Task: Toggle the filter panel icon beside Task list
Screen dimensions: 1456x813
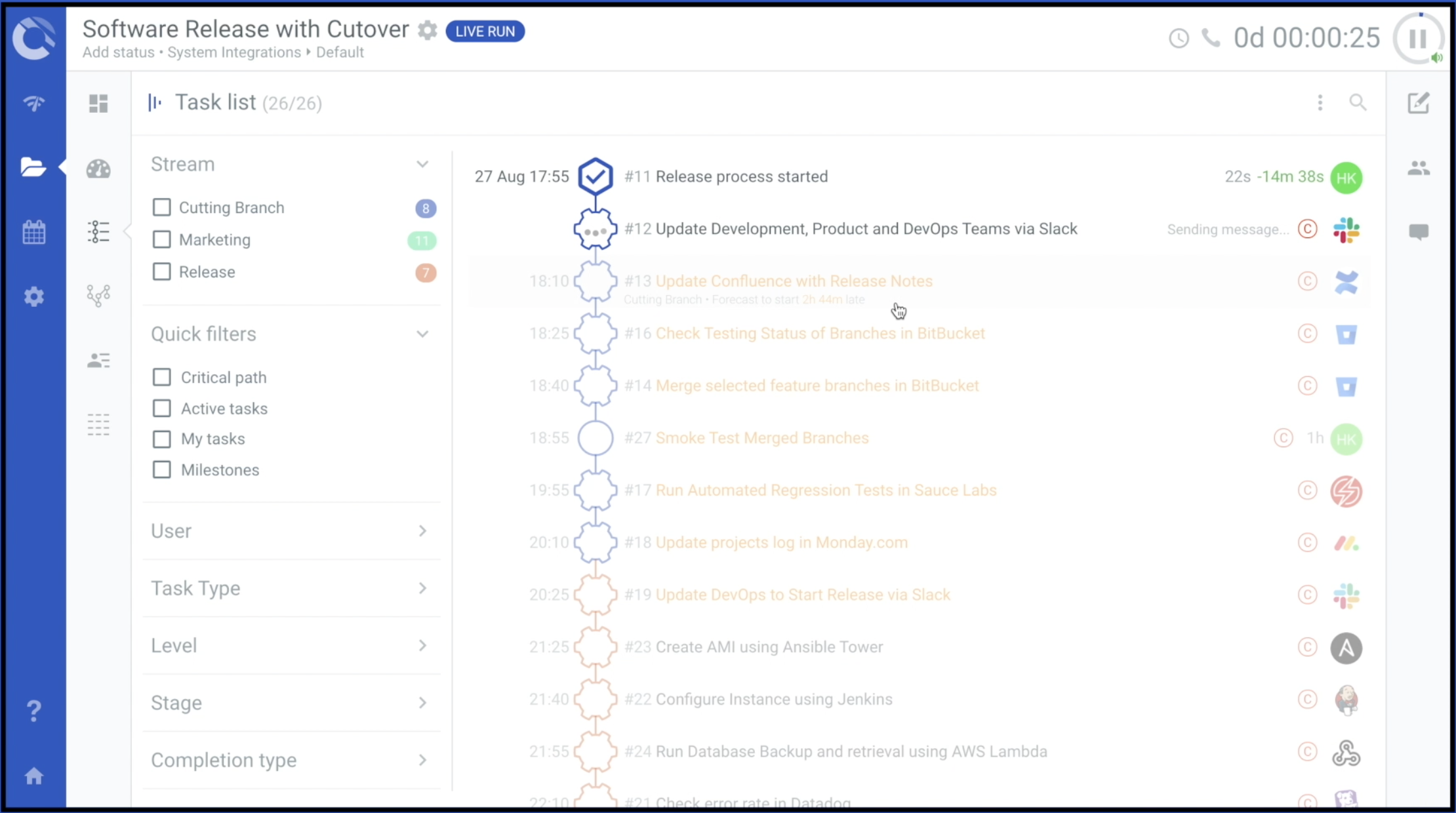Action: click(x=155, y=102)
